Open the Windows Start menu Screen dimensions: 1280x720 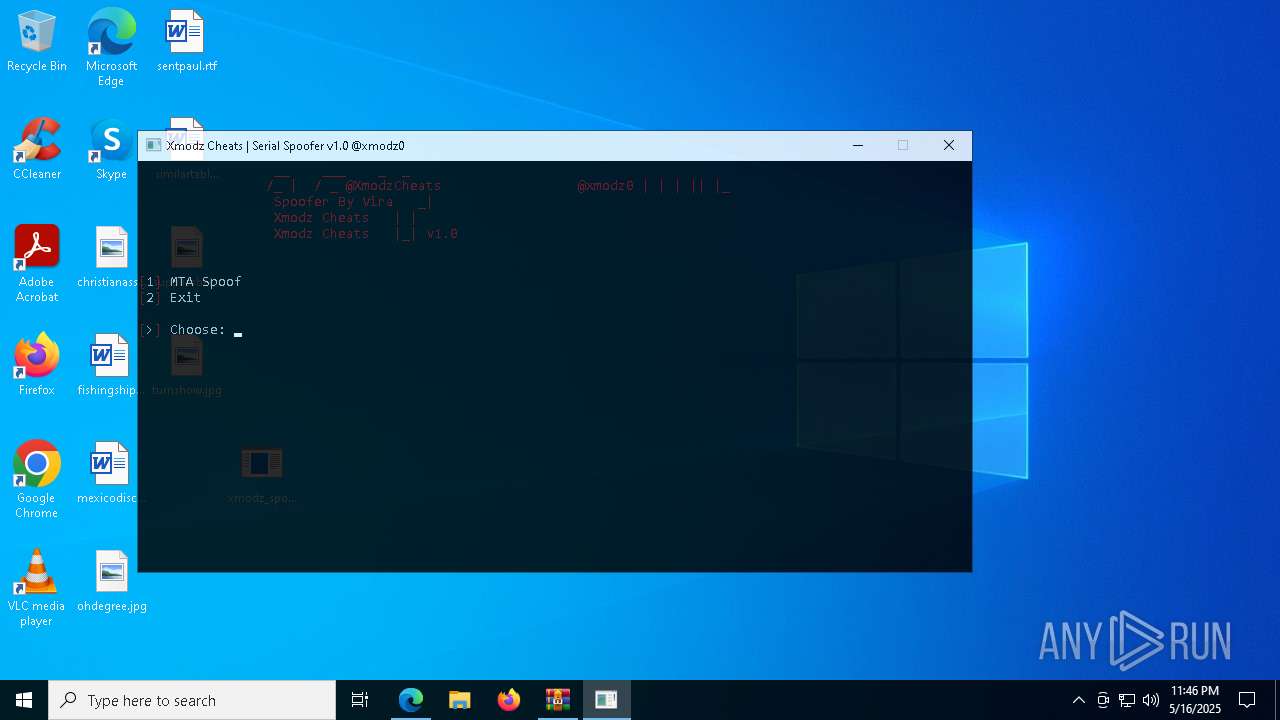pyautogui.click(x=24, y=700)
